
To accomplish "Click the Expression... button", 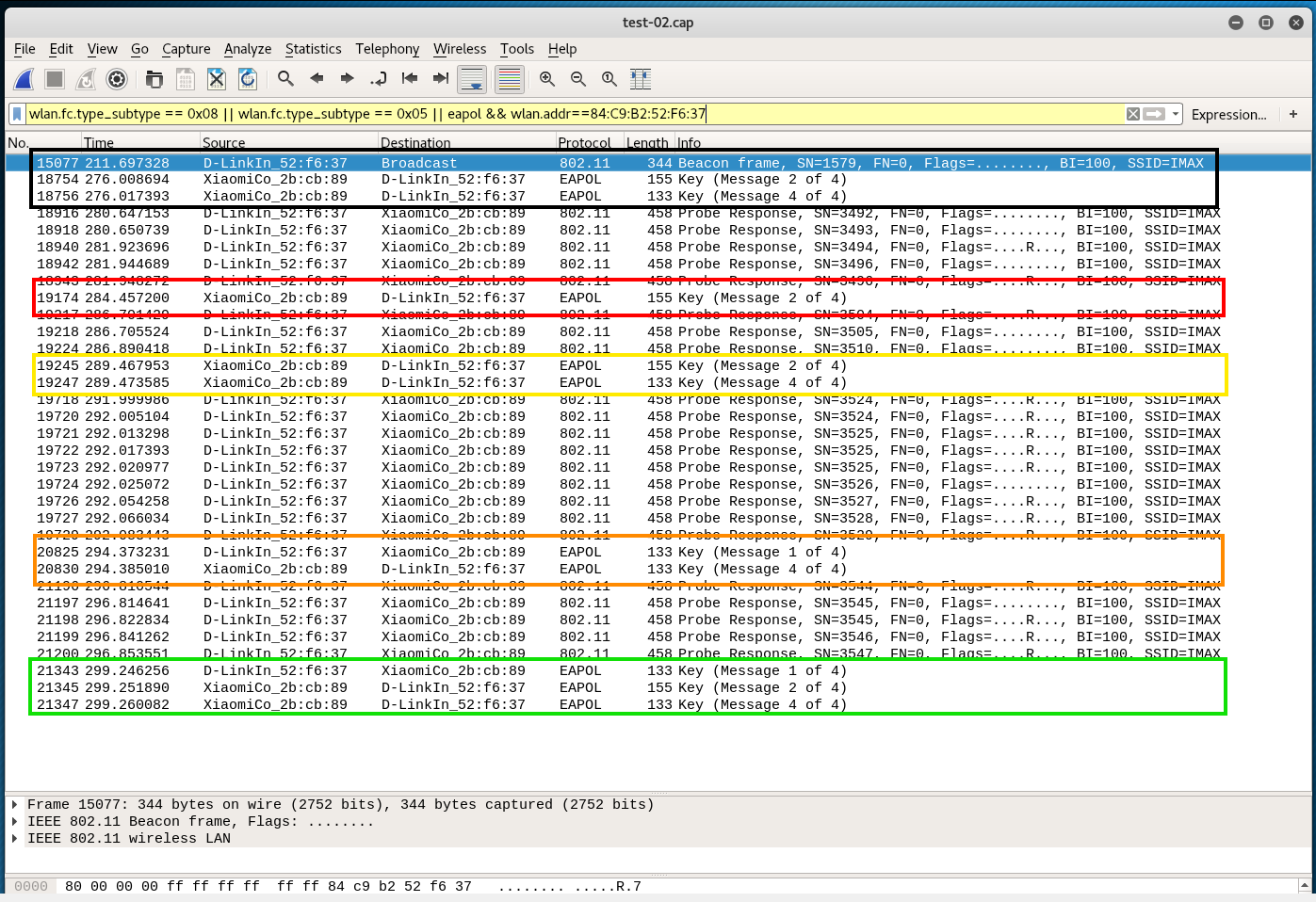I will (1228, 115).
